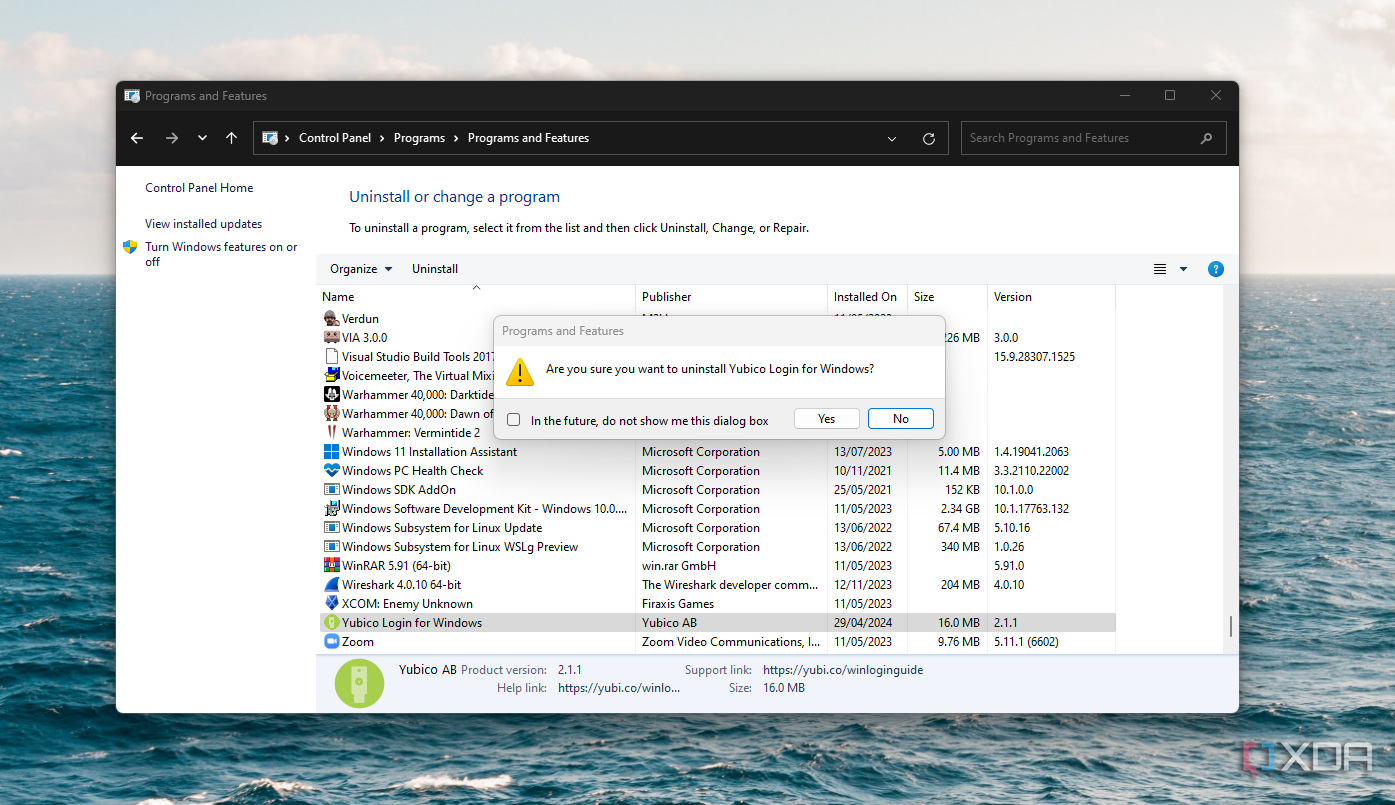The image size is (1395, 805).
Task: Open the Help link yubi.co/winlo...
Action: pyautogui.click(x=619, y=688)
